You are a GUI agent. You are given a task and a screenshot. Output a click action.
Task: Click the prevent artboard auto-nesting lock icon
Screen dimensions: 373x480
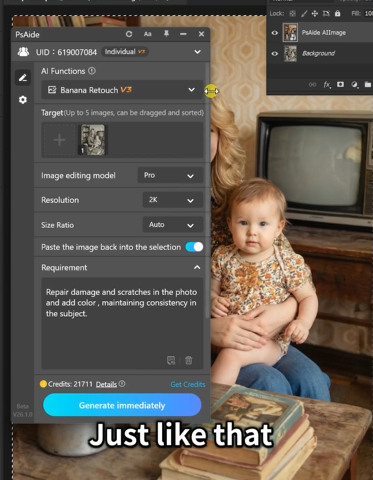click(x=326, y=14)
